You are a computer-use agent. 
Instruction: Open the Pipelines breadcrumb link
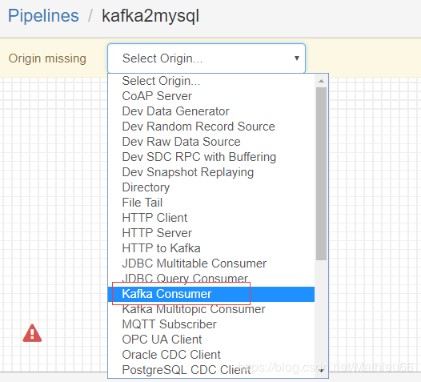(43, 16)
